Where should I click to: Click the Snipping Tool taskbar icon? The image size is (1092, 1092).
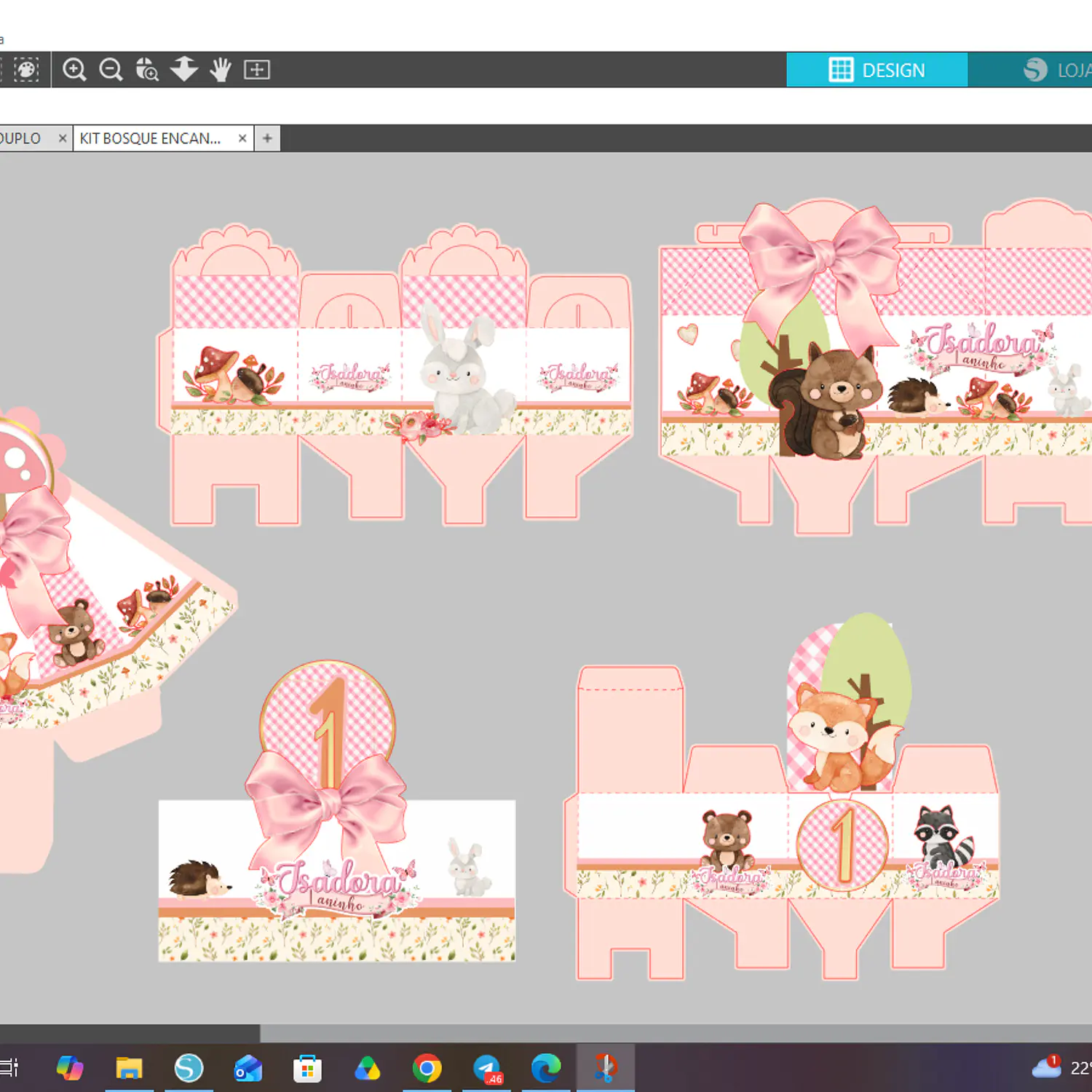[606, 1068]
